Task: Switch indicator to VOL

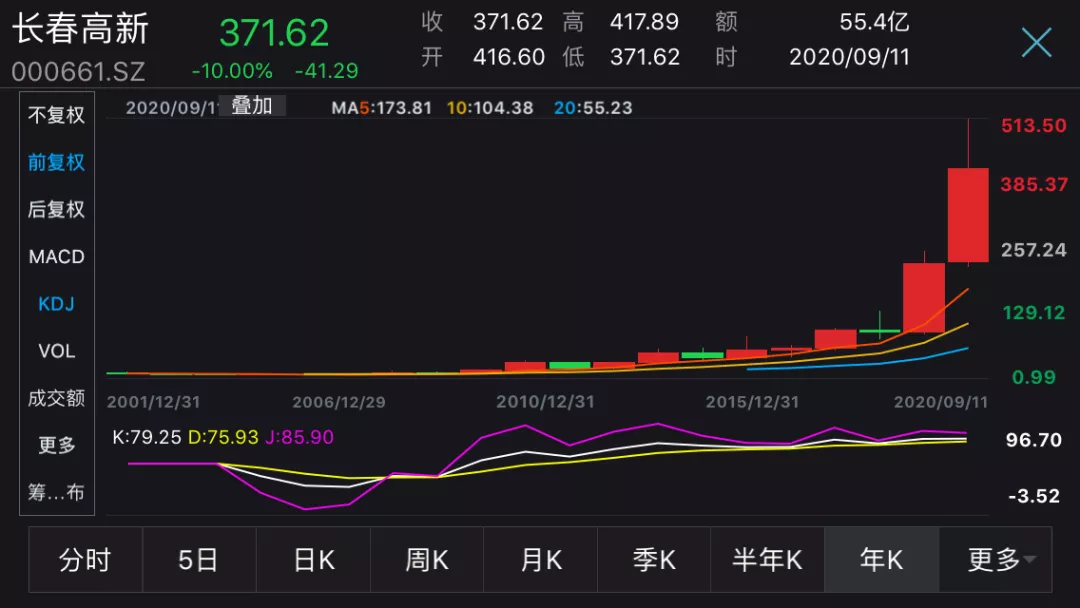Action: pyautogui.click(x=56, y=351)
